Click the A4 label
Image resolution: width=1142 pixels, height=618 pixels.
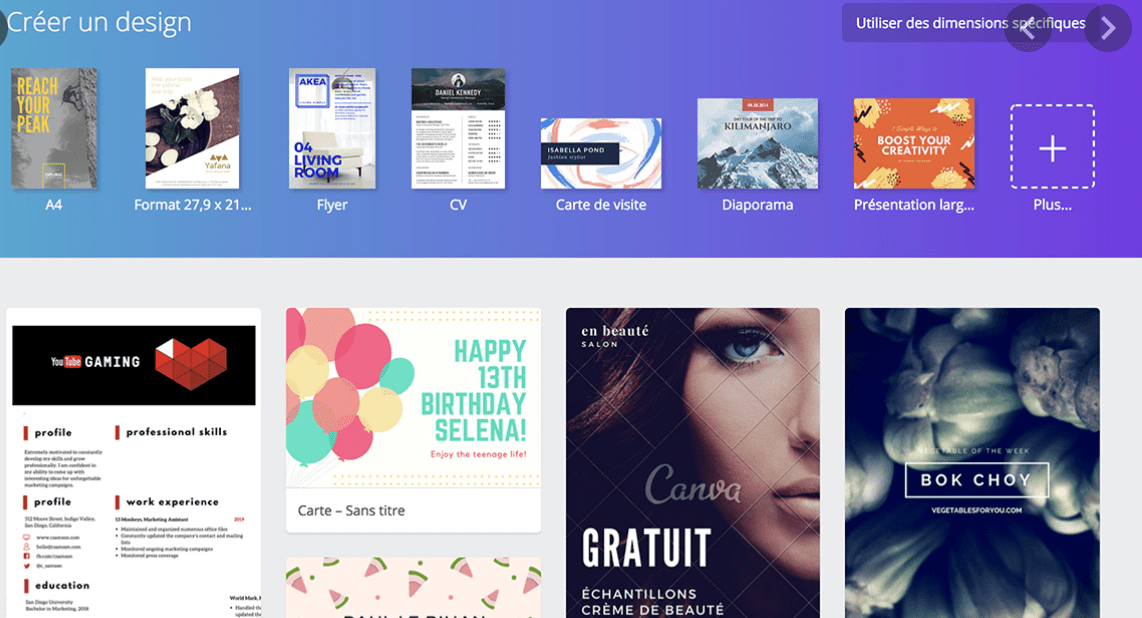[x=54, y=205]
